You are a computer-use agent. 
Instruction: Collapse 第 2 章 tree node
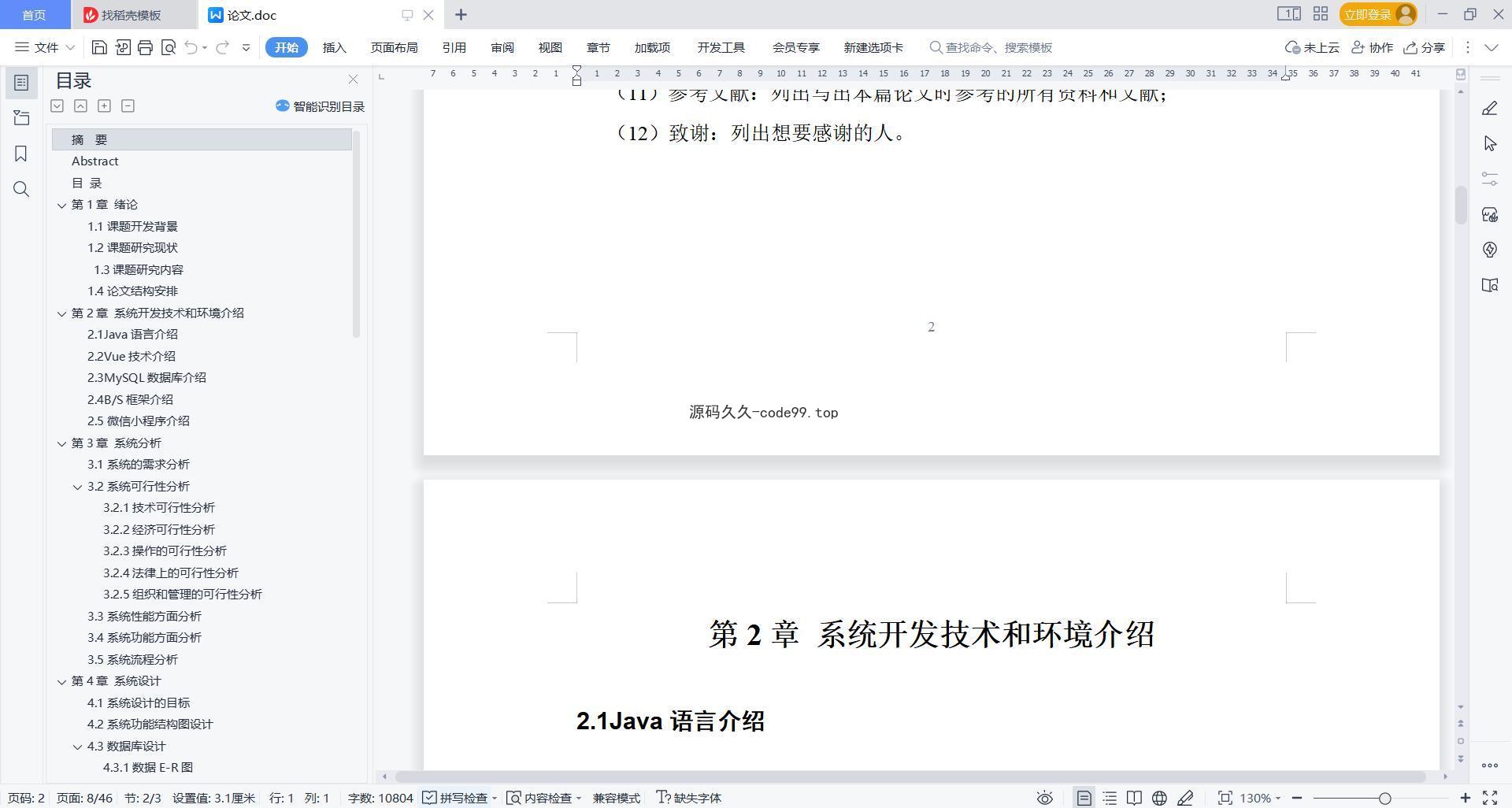pyautogui.click(x=61, y=313)
